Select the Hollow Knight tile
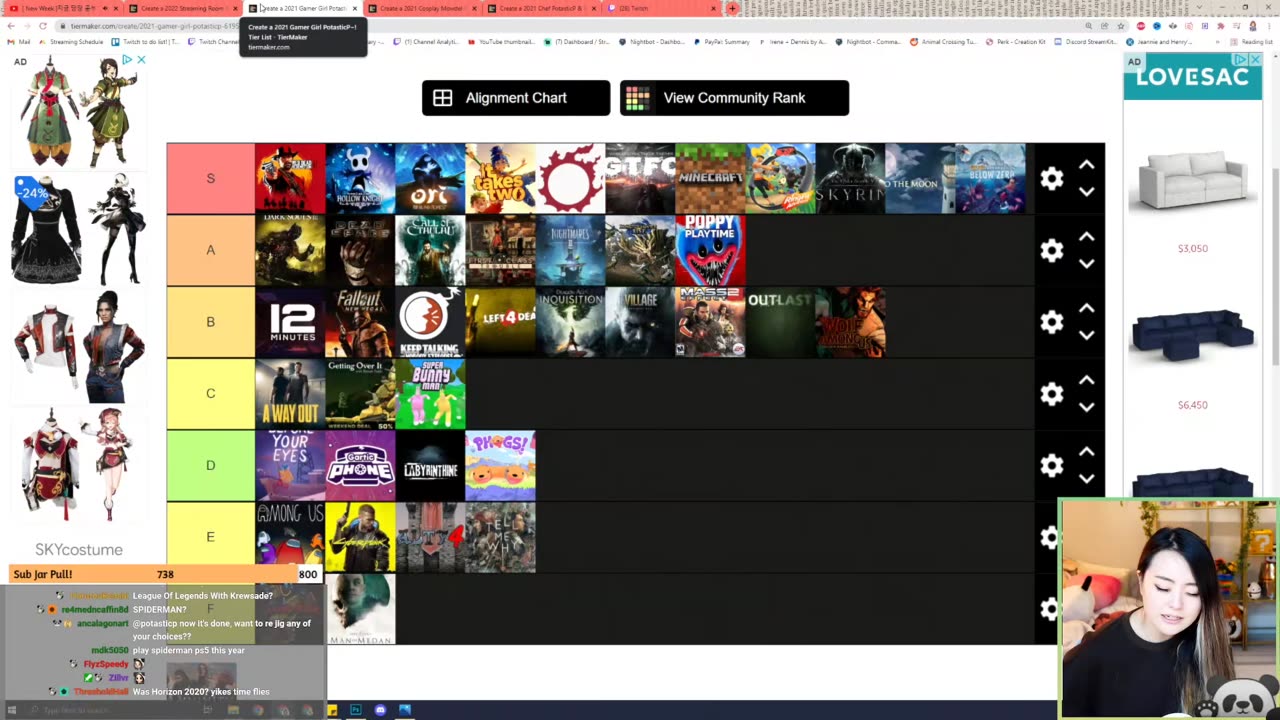The width and height of the screenshot is (1280, 720). click(x=360, y=178)
